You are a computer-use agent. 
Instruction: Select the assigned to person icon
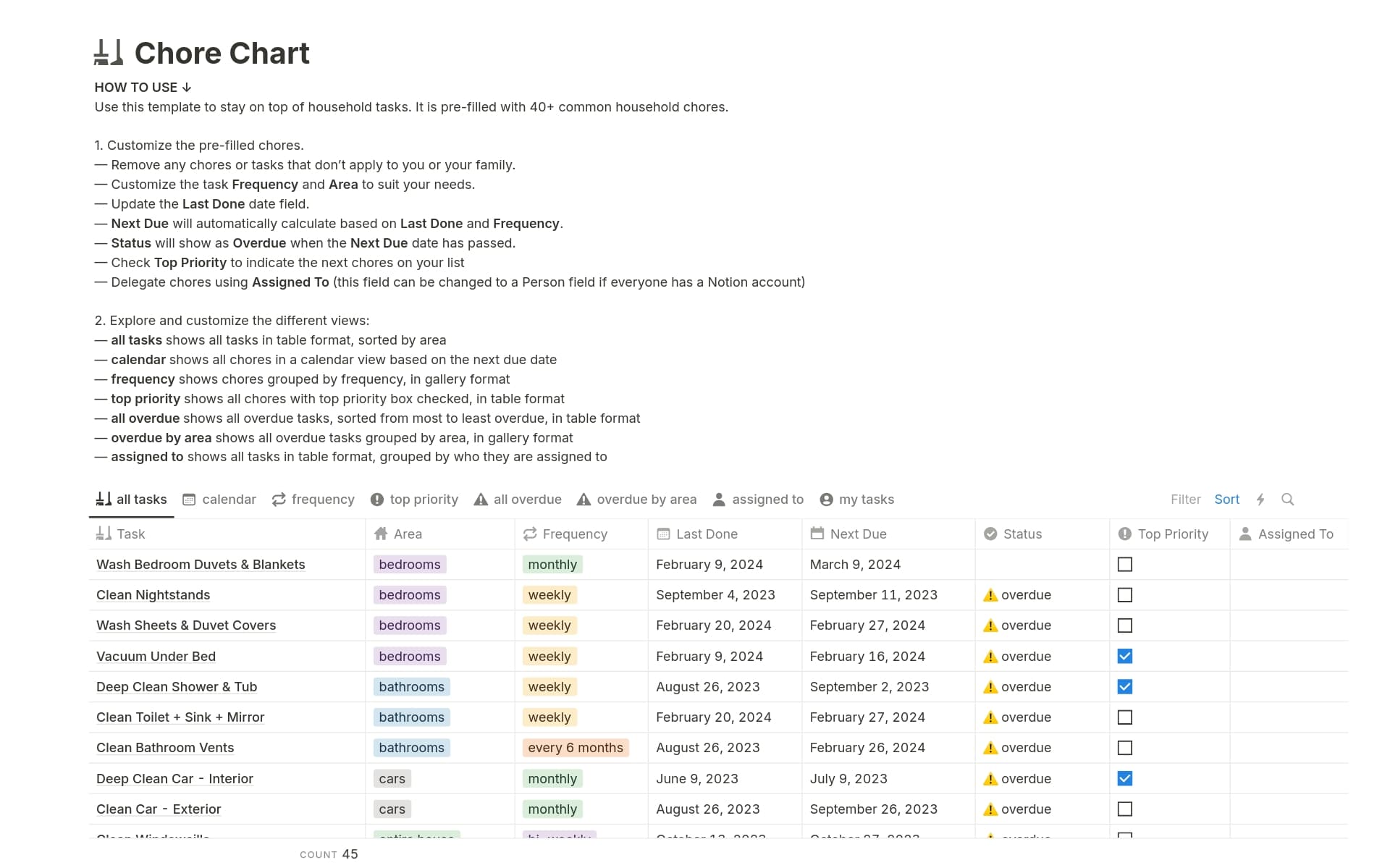(718, 499)
